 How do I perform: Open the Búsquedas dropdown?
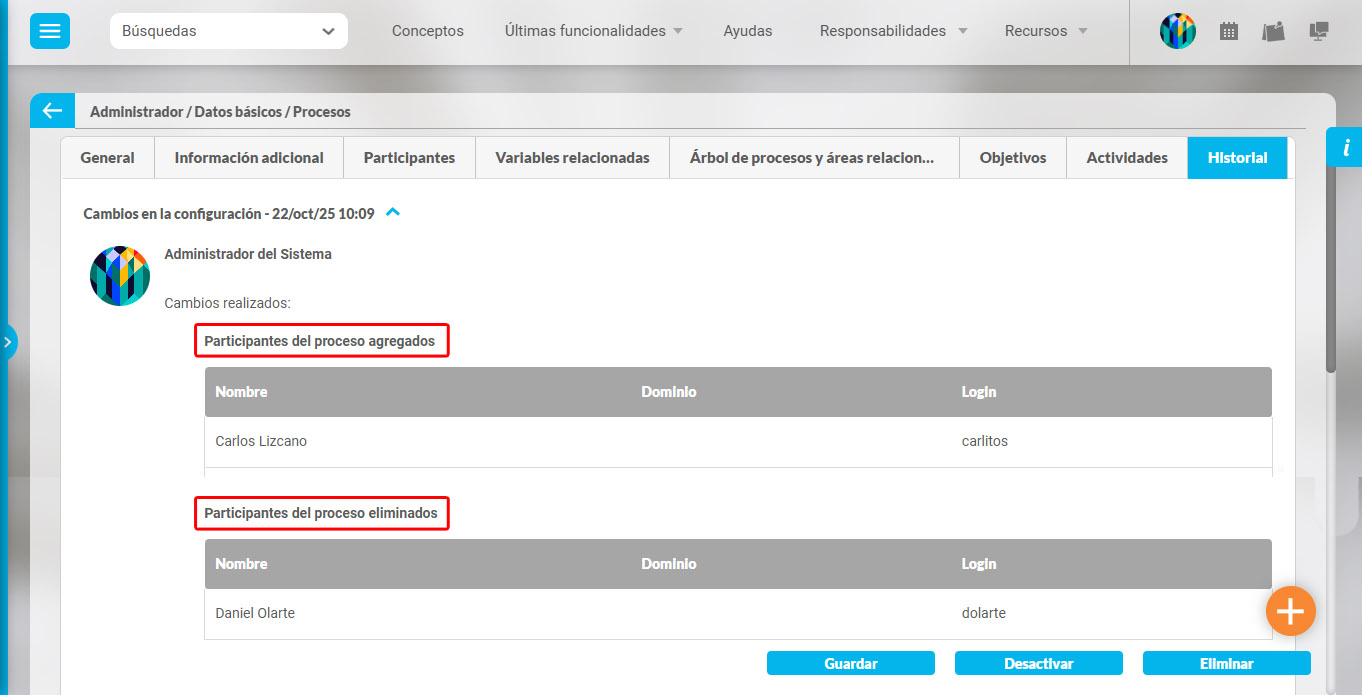point(228,31)
